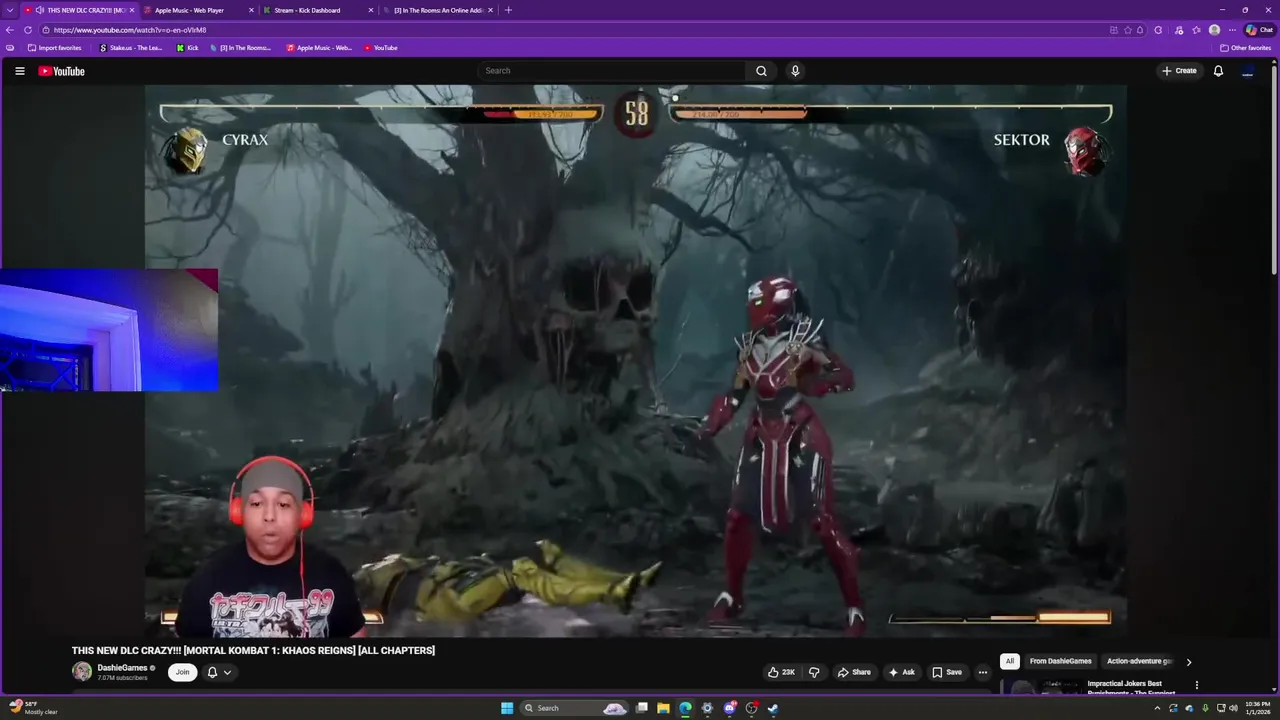Like the video (23K)
The image size is (1280, 720).
tap(780, 672)
